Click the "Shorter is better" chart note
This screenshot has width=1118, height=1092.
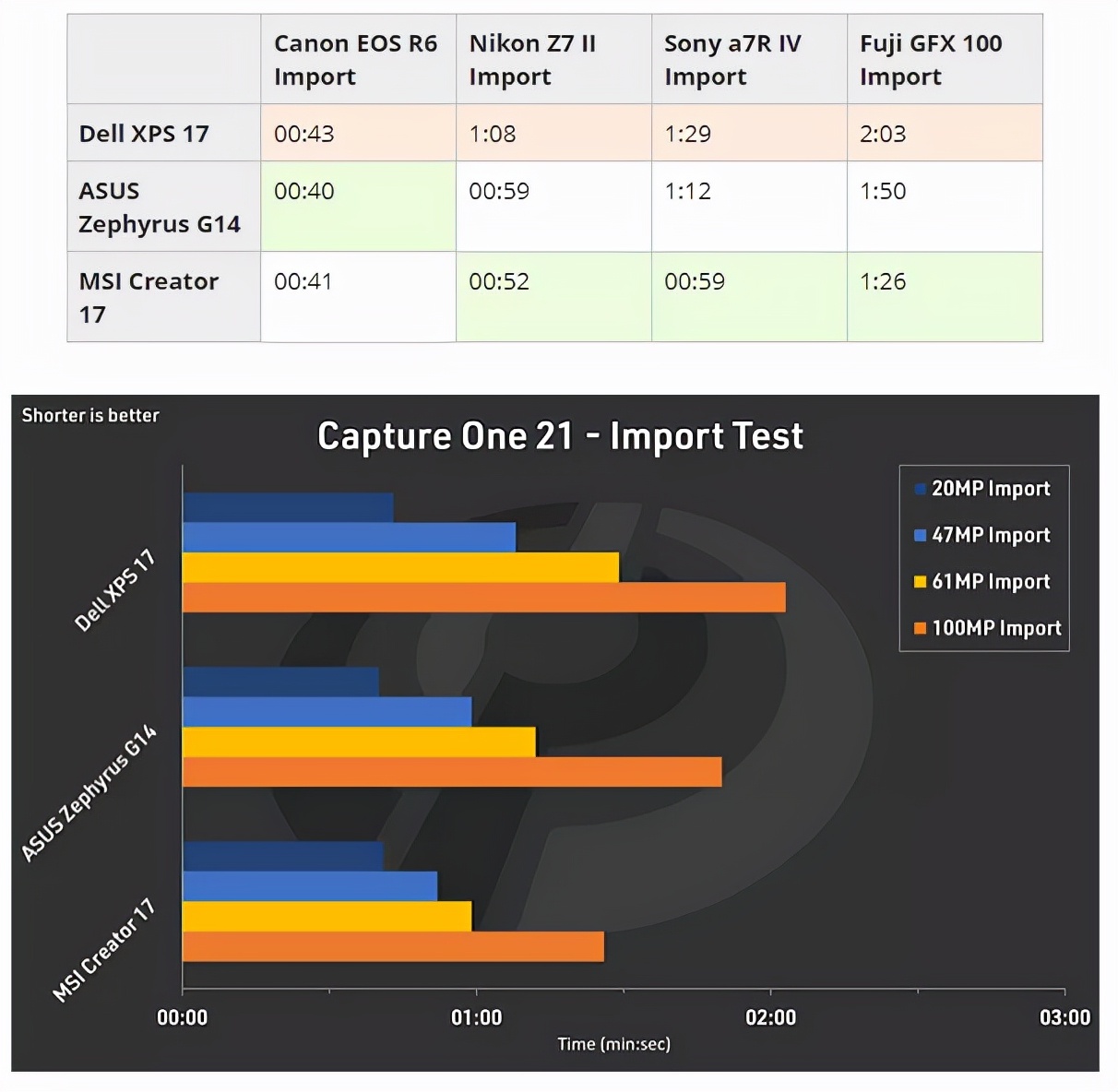[x=90, y=415]
